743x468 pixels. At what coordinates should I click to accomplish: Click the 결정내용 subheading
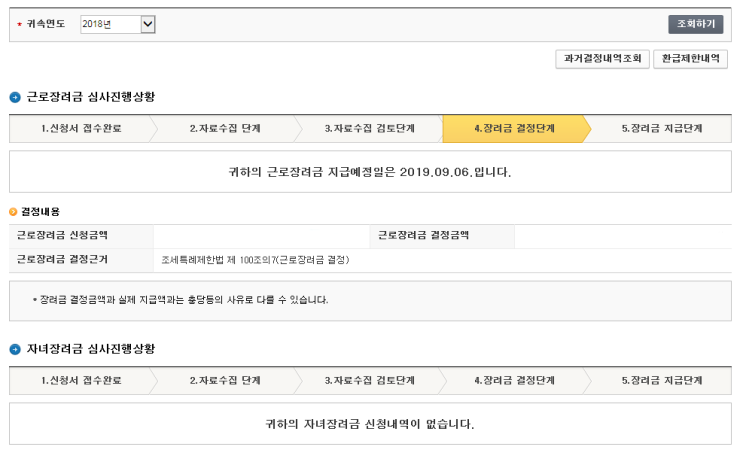click(x=40, y=212)
